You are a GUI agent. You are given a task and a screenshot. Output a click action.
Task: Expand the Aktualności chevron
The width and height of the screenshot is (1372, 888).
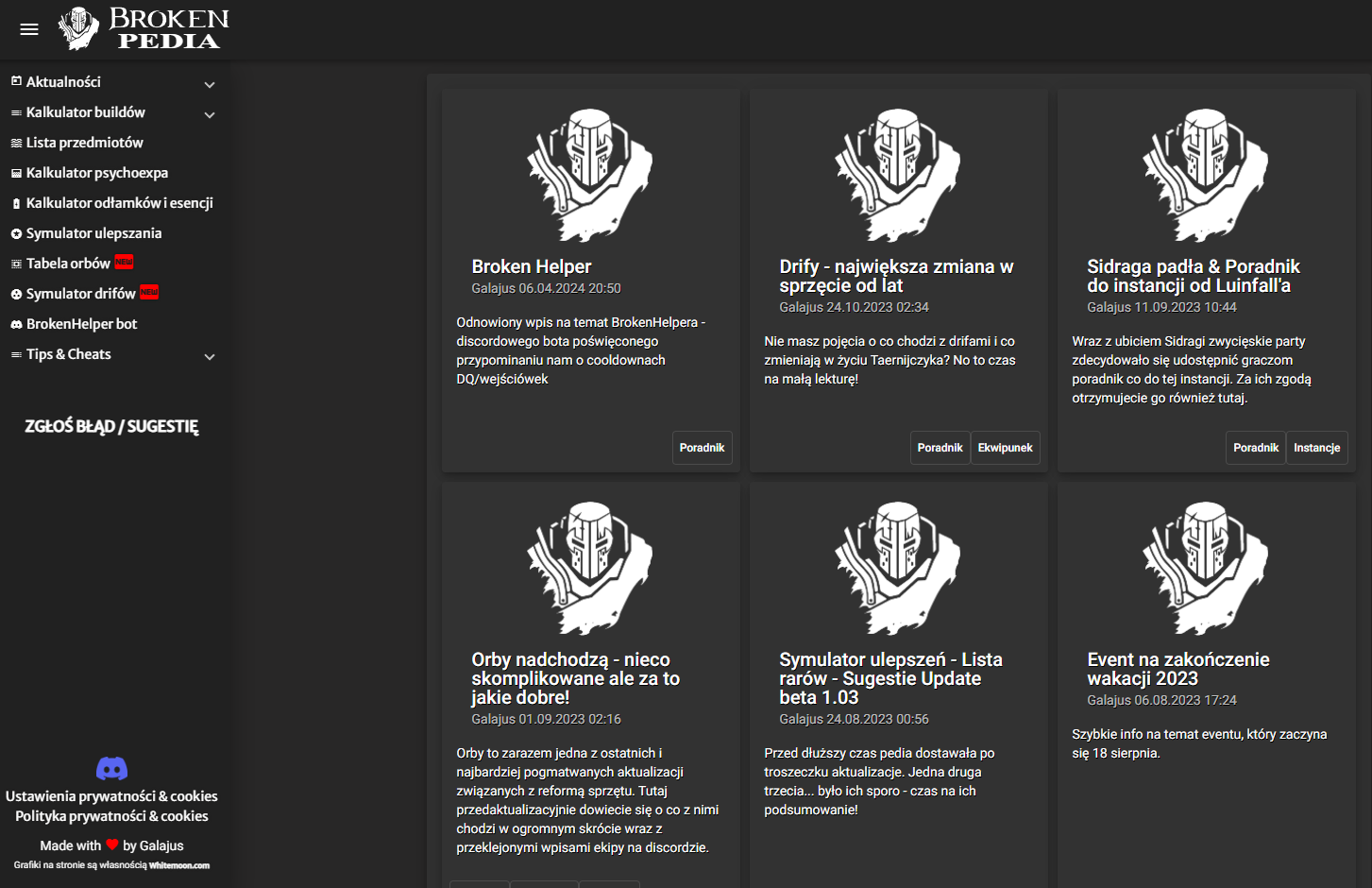tap(210, 84)
